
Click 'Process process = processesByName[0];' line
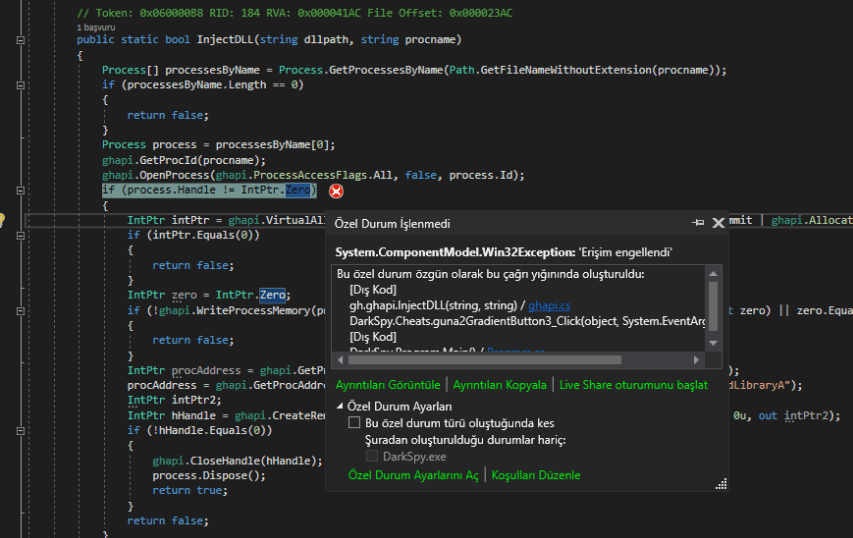coord(219,145)
